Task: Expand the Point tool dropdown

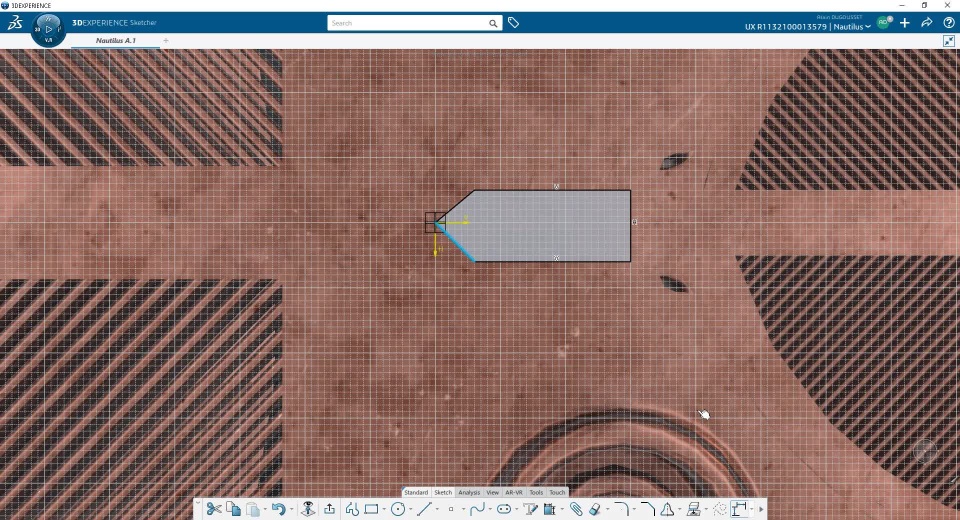Action: pos(463,510)
